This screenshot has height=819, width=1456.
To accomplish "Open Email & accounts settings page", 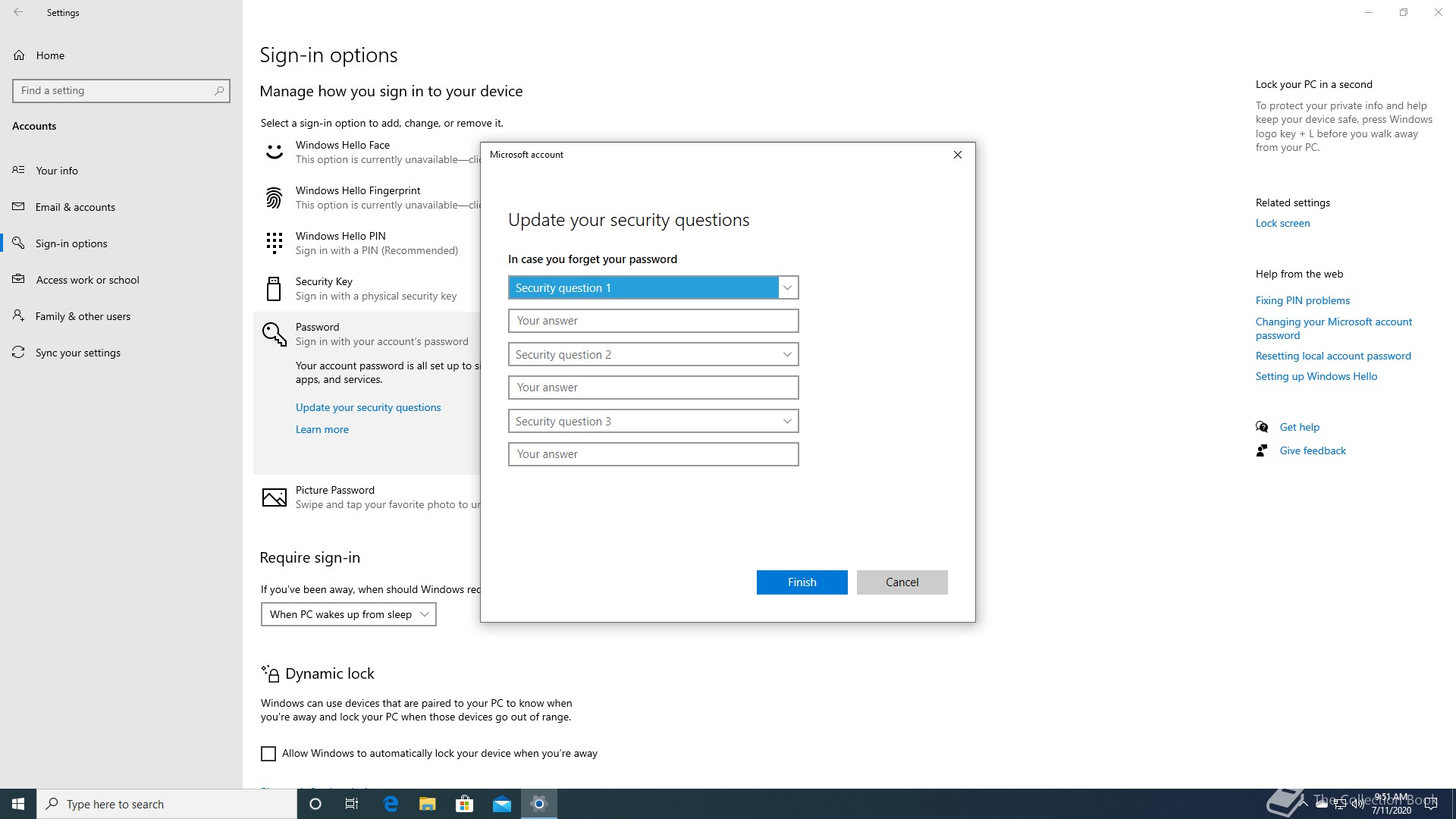I will coord(75,207).
